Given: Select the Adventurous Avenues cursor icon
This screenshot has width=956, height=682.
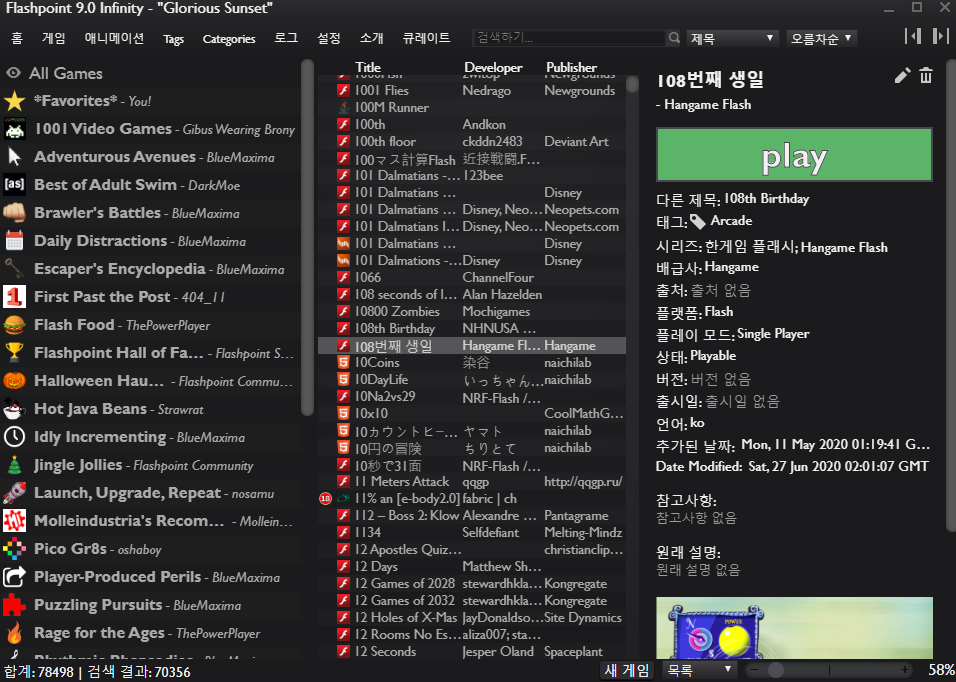Looking at the screenshot, I should [x=15, y=157].
